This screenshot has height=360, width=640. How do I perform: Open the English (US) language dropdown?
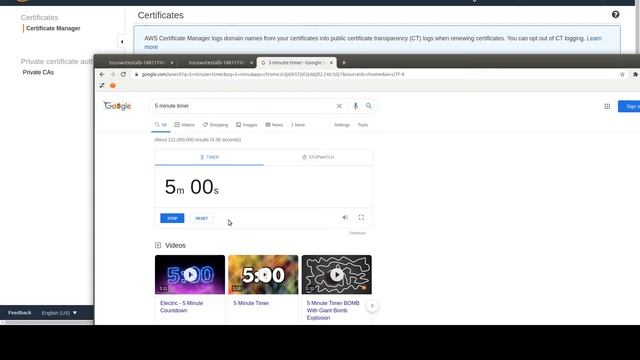pyautogui.click(x=59, y=313)
